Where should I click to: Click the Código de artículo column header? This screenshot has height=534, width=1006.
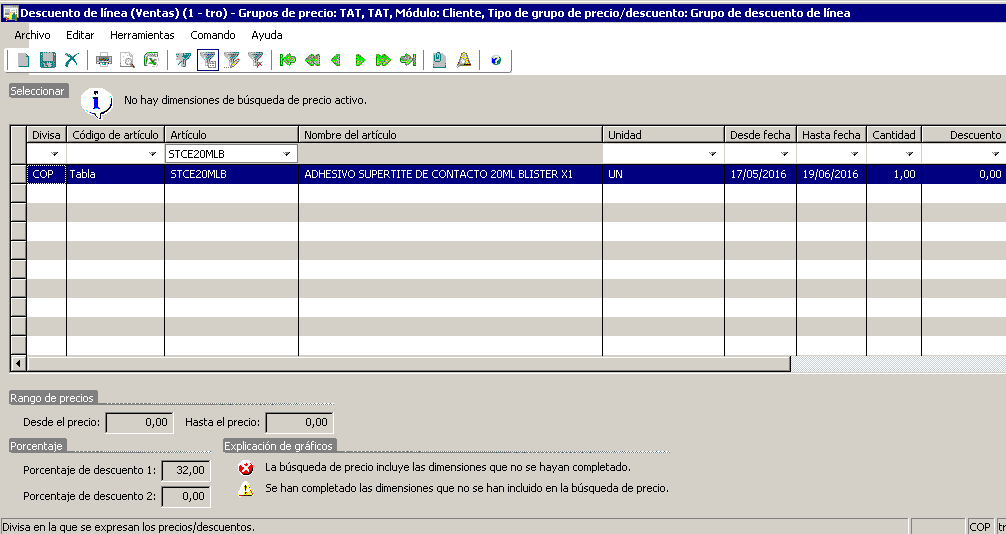click(115, 135)
